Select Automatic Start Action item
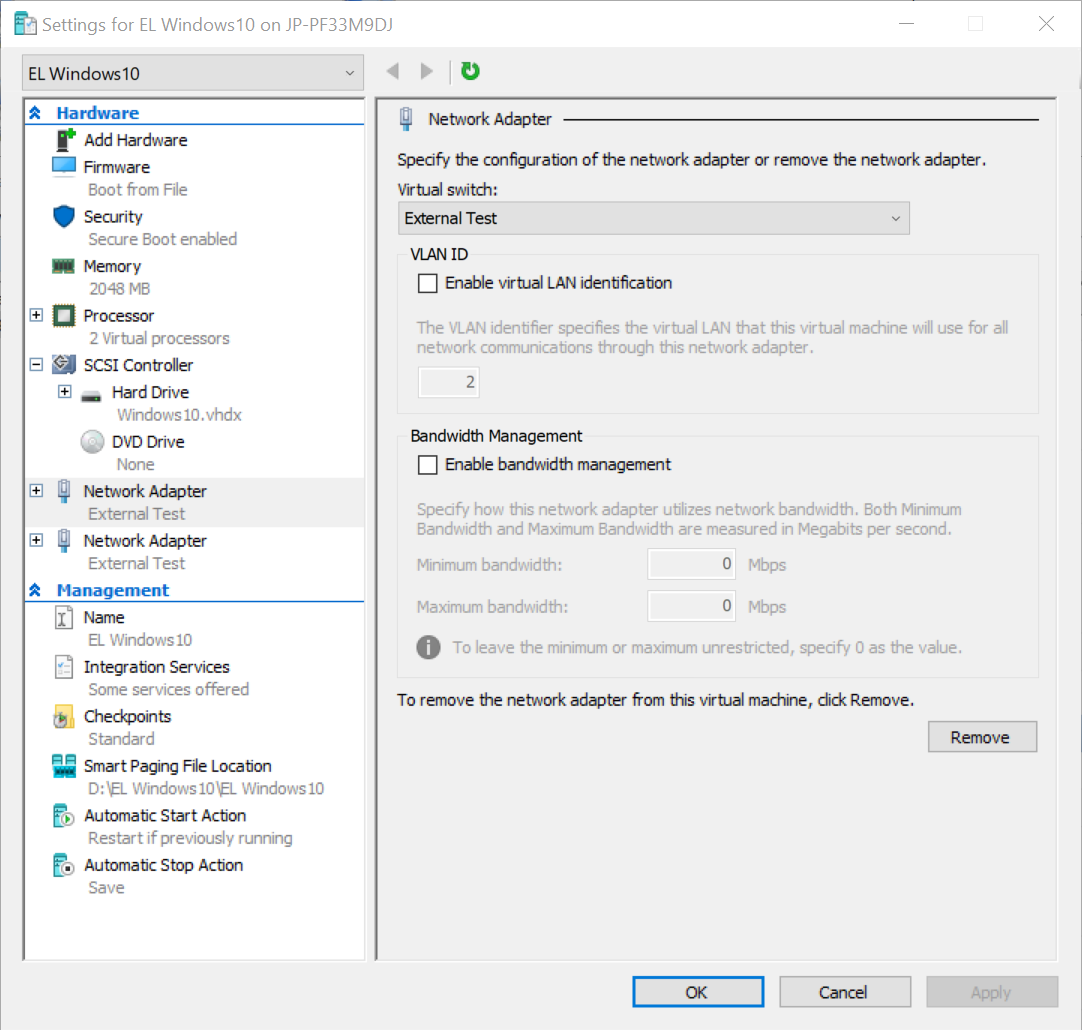The height and width of the screenshot is (1030, 1082). pos(165,815)
